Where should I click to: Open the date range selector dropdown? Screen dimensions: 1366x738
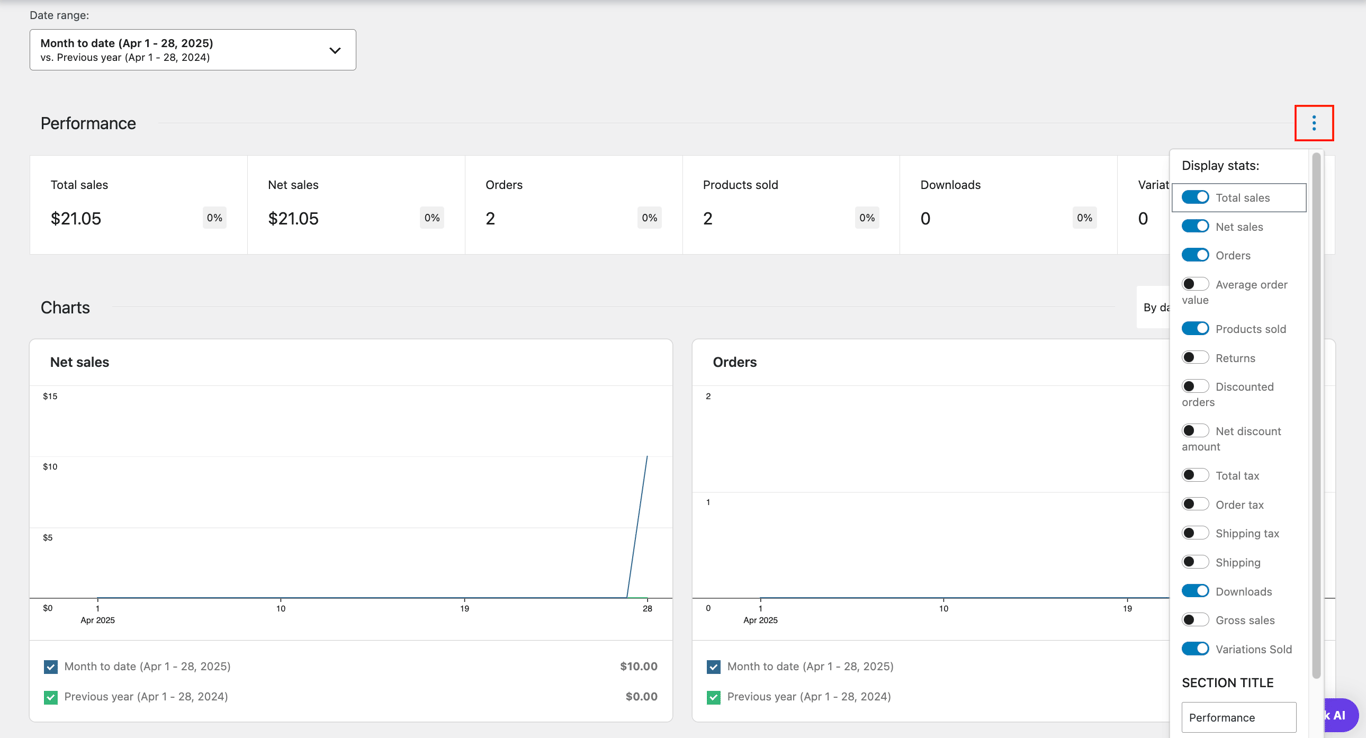(x=193, y=49)
